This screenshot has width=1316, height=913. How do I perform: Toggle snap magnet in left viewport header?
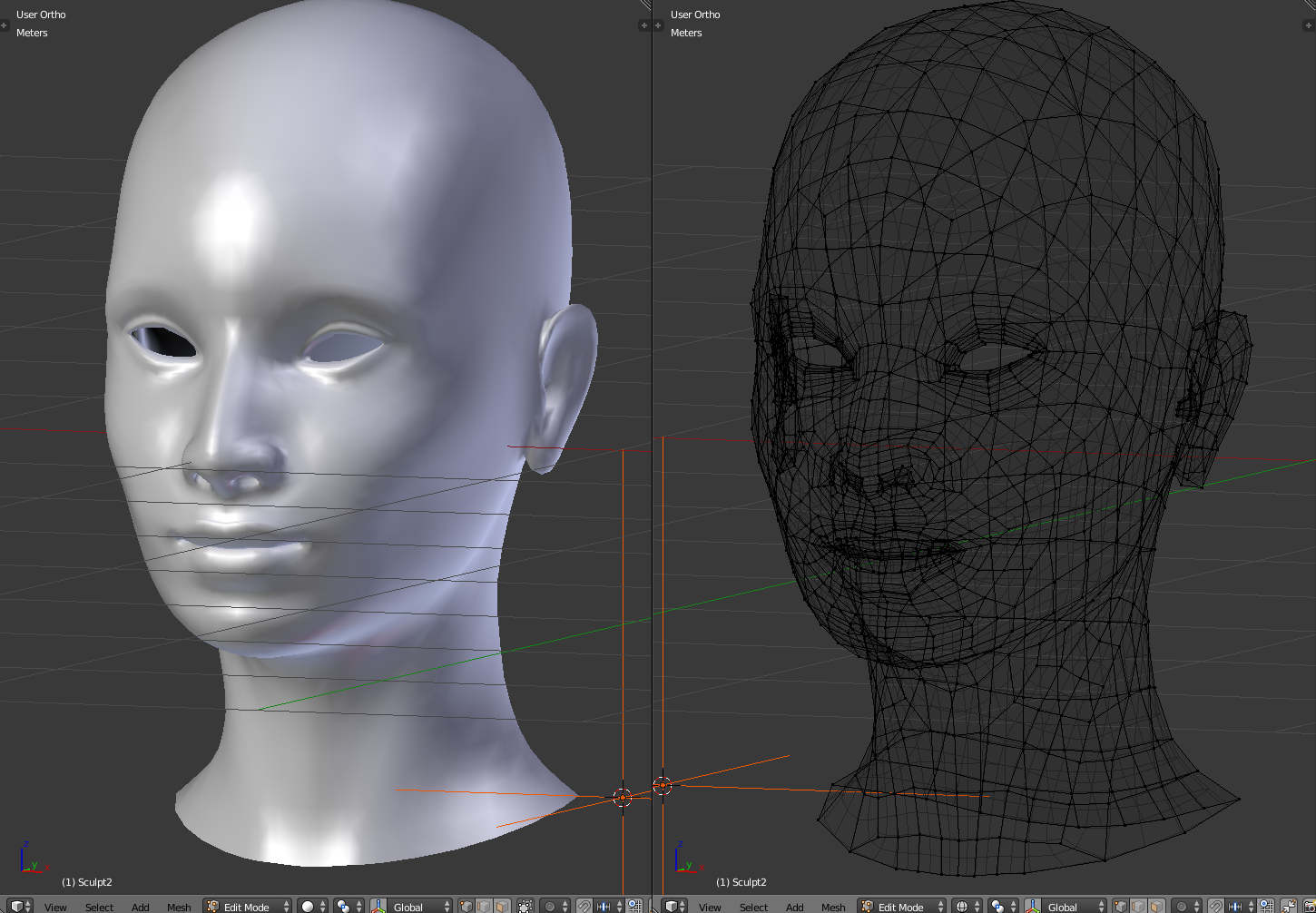tap(584, 906)
